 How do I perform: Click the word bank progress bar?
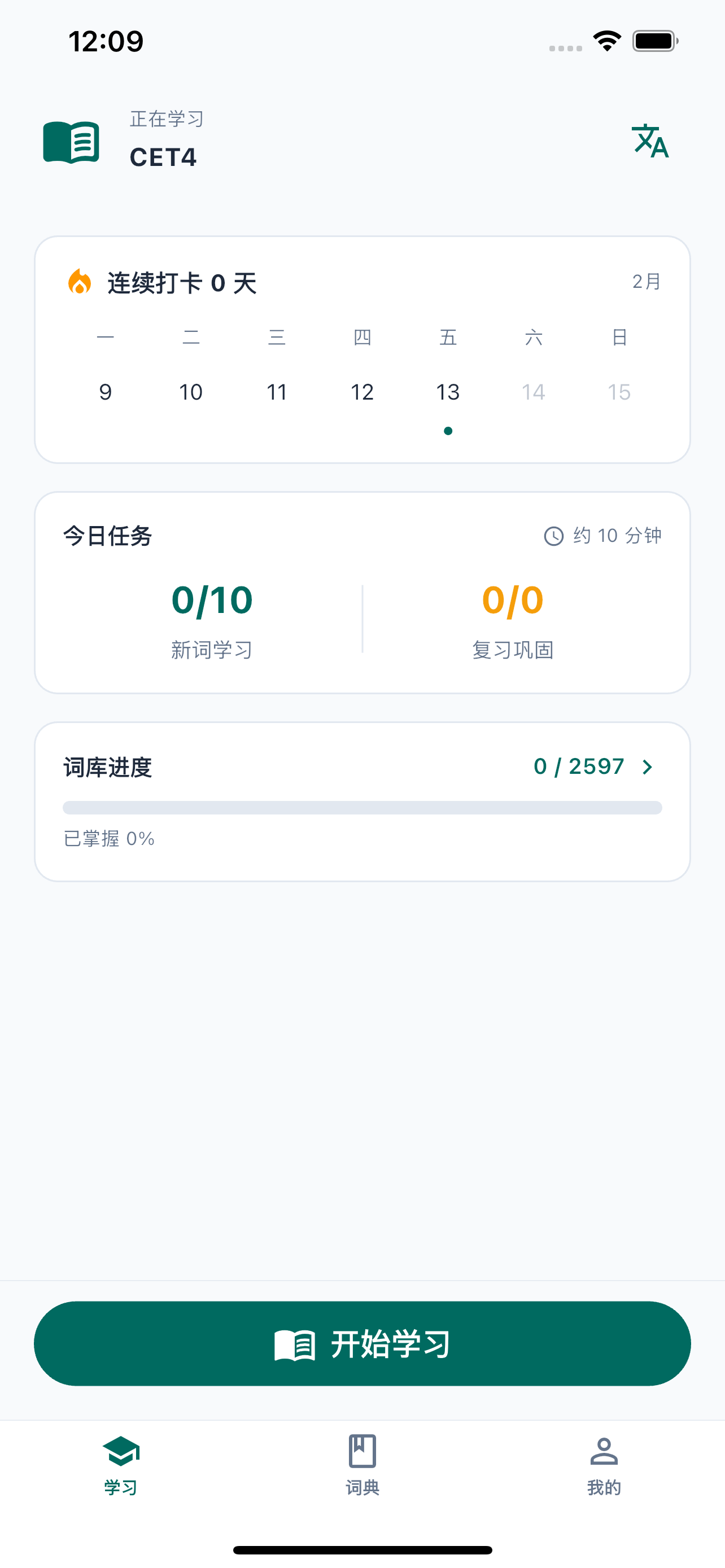362,808
